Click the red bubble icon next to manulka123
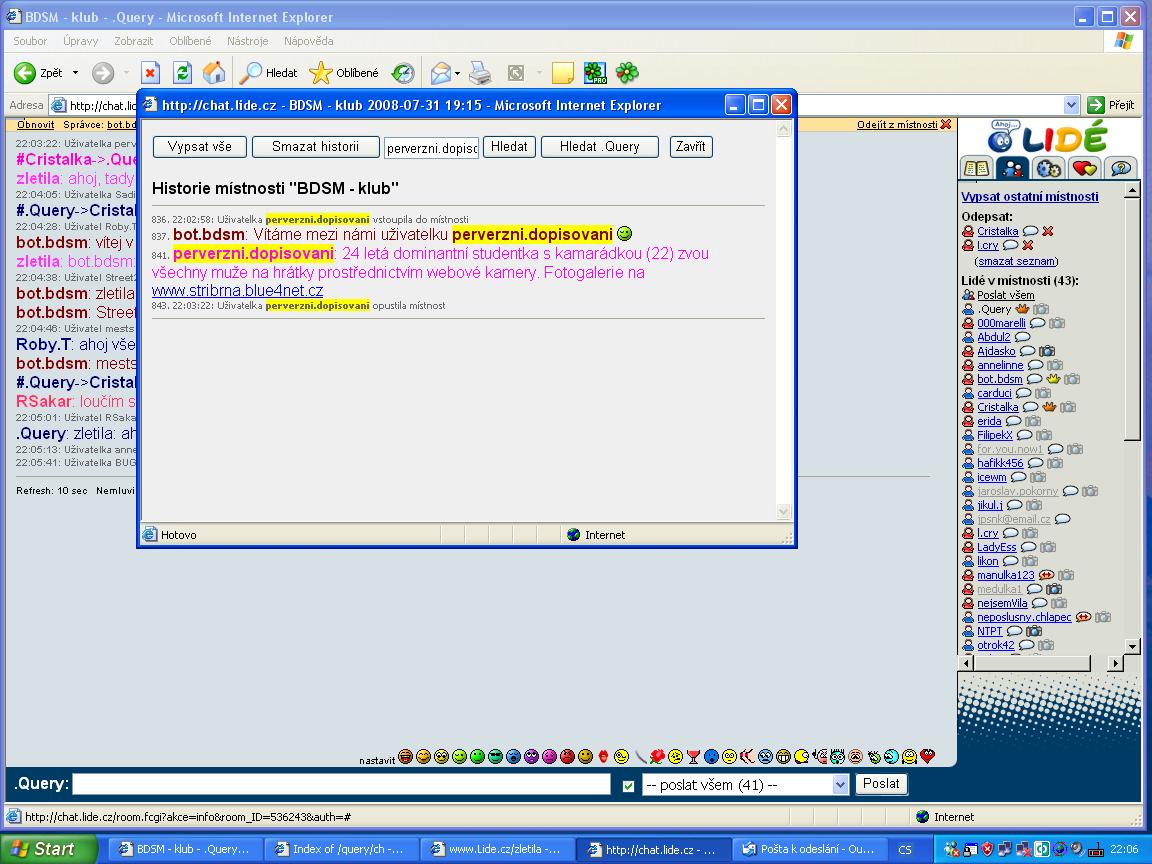This screenshot has height=864, width=1152. click(x=1046, y=575)
